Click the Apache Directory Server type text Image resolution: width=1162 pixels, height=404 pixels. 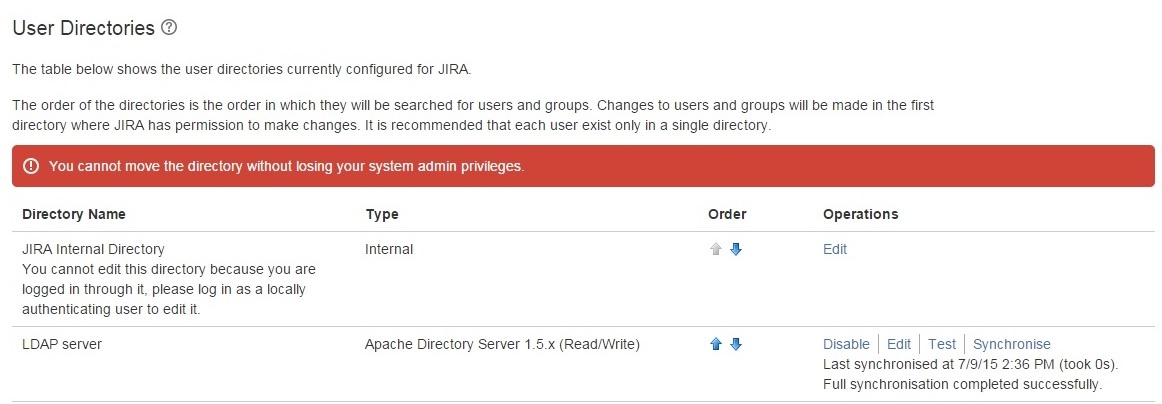[502, 344]
